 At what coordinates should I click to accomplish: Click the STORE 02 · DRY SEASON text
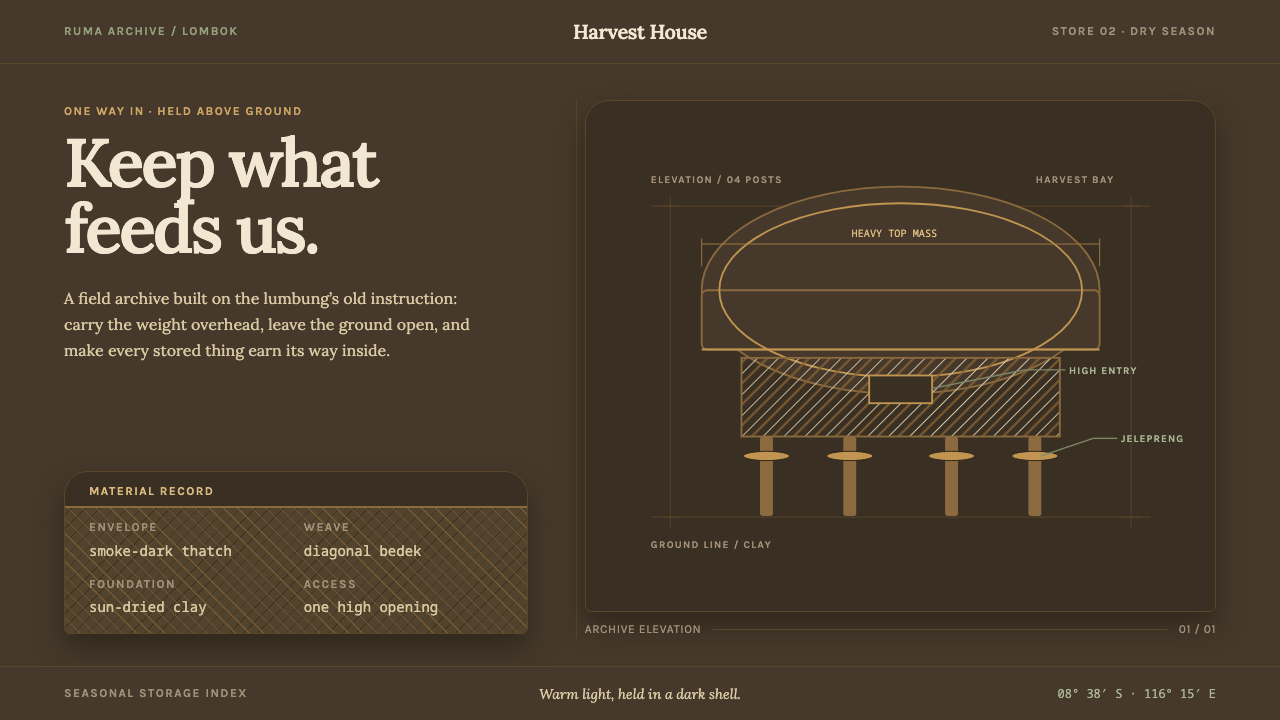[x=1133, y=31]
